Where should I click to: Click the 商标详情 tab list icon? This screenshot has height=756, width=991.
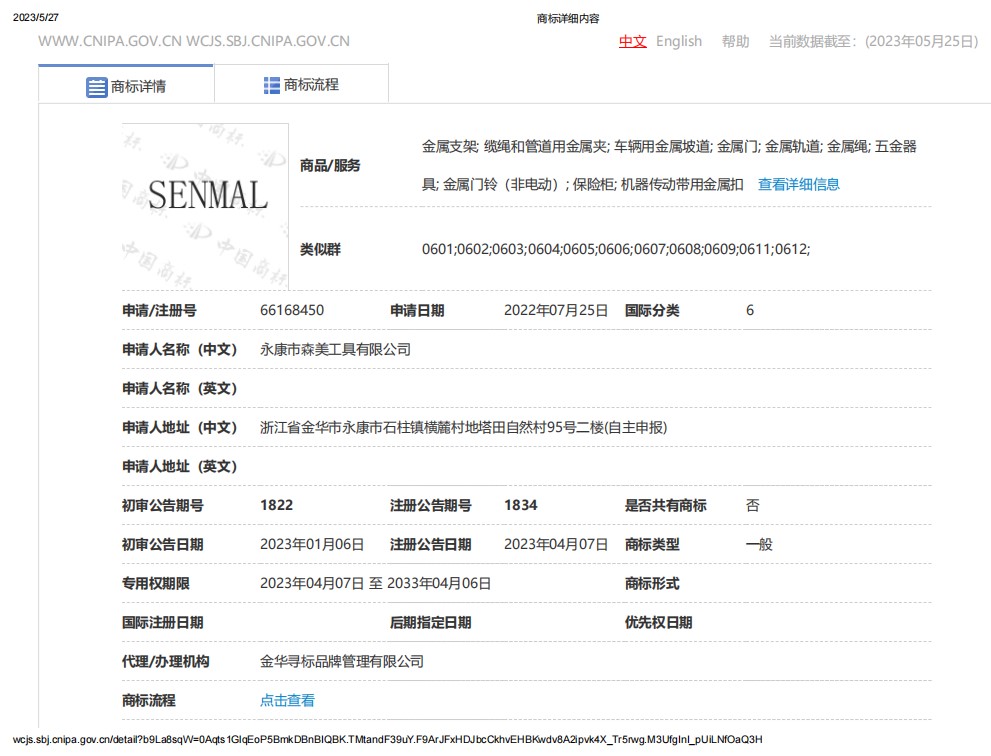tap(97, 87)
